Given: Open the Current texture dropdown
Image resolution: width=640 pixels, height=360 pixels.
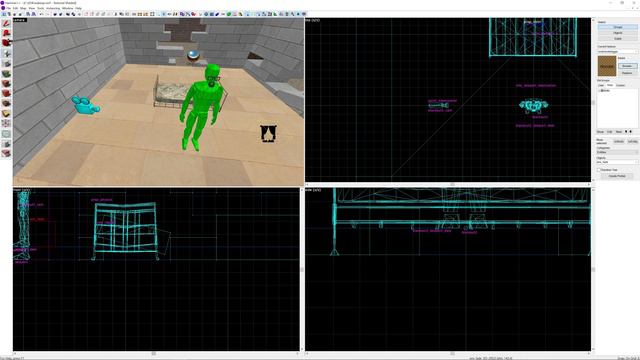Looking at the screenshot, I should [x=617, y=52].
